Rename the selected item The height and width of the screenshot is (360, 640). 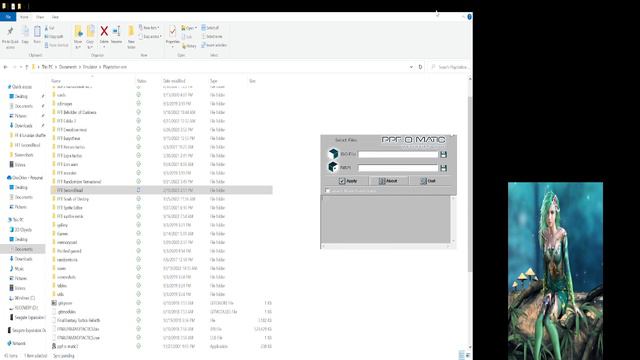(x=117, y=34)
